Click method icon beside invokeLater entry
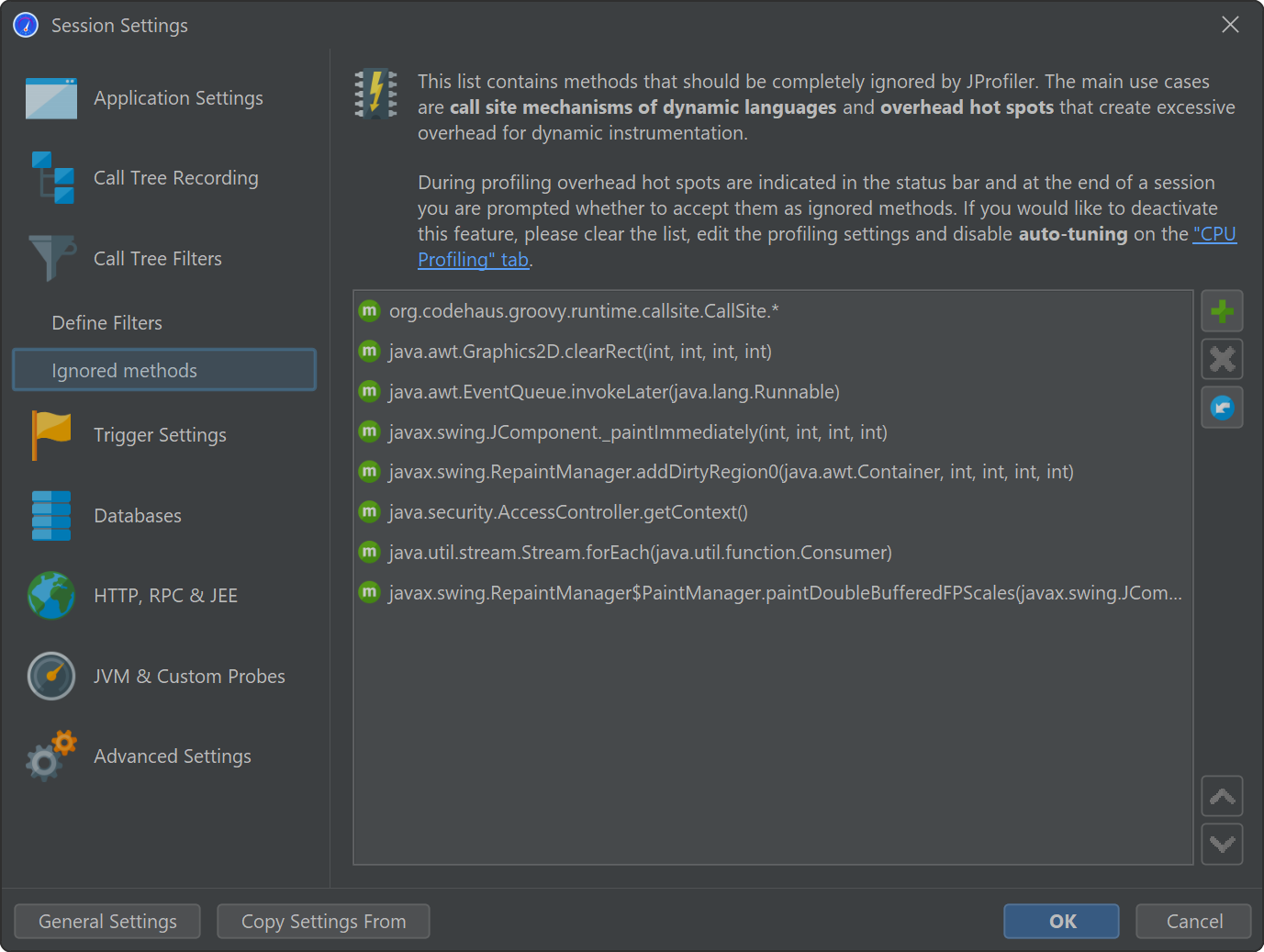 369,391
